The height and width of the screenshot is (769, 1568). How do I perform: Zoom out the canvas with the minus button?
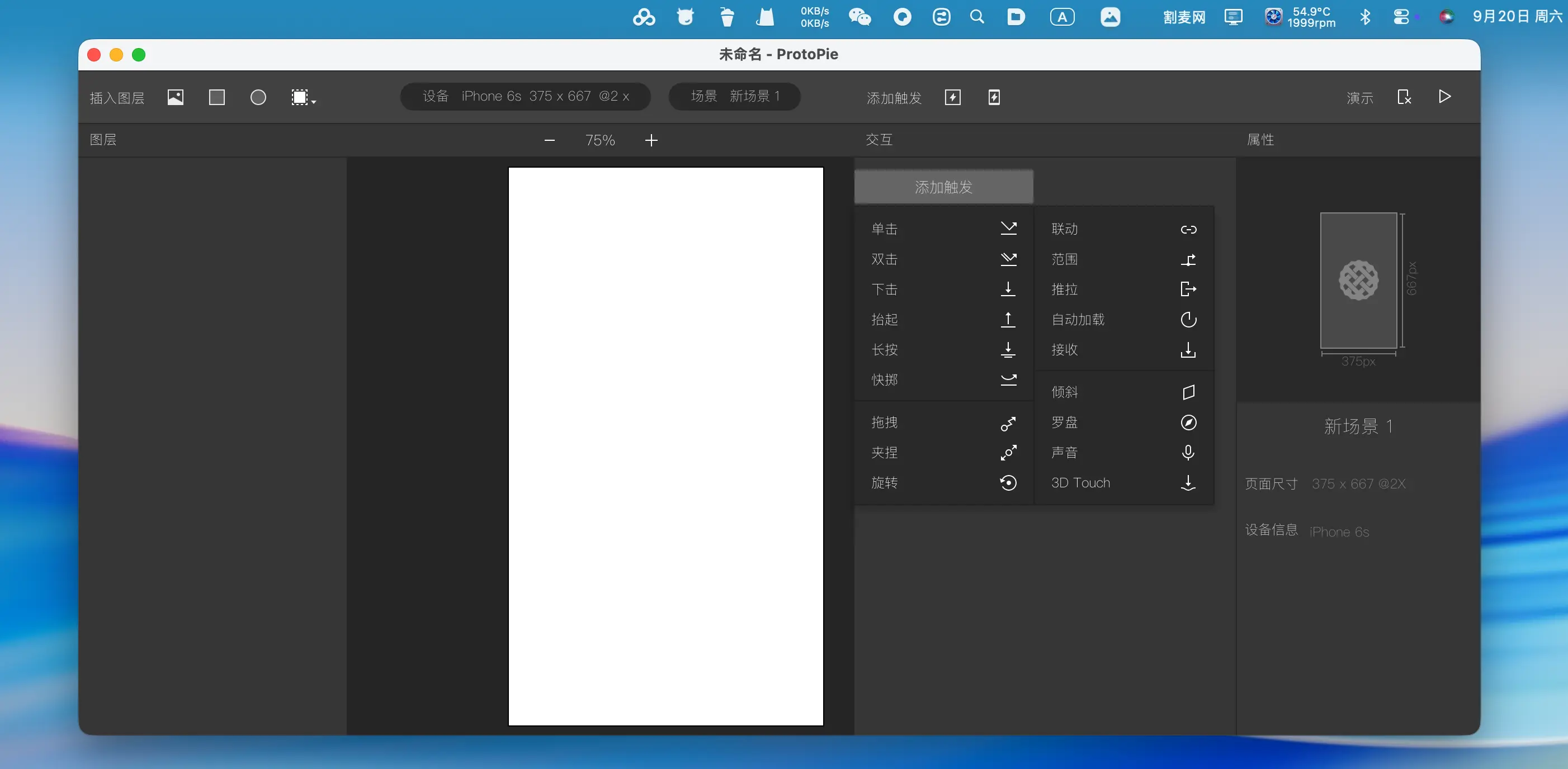[x=549, y=140]
